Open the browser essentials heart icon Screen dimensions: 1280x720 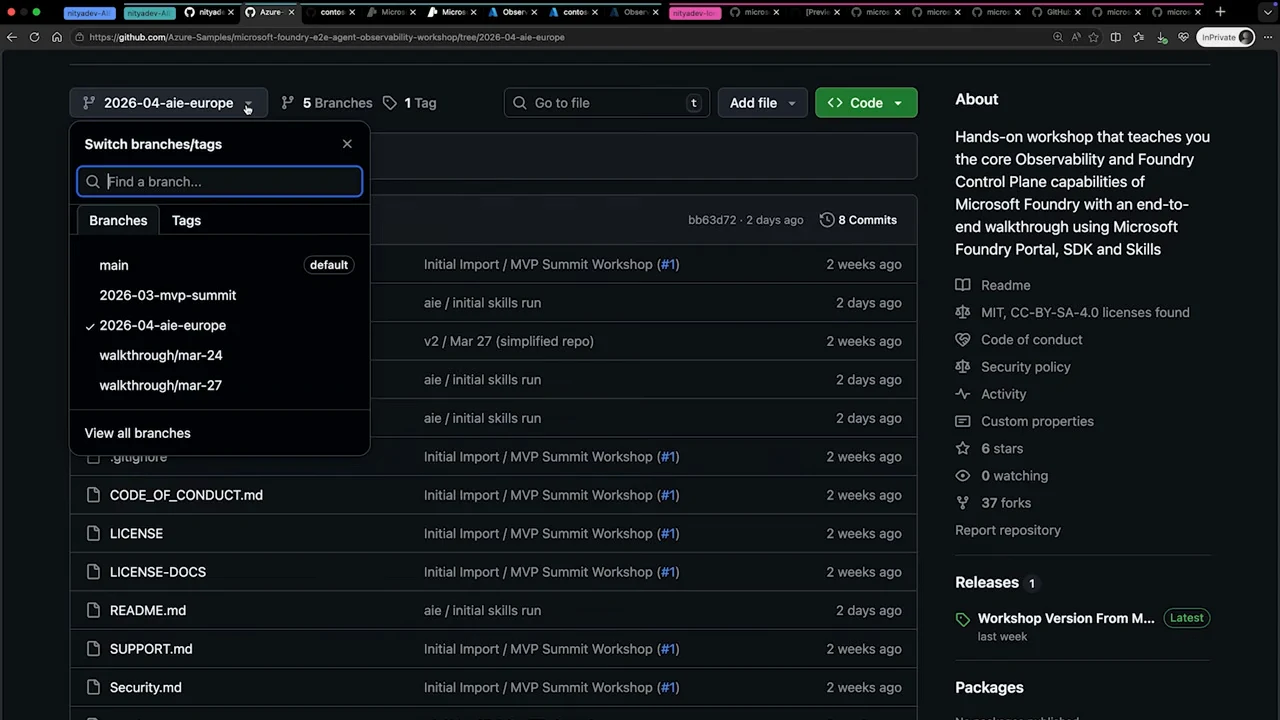point(1183,37)
